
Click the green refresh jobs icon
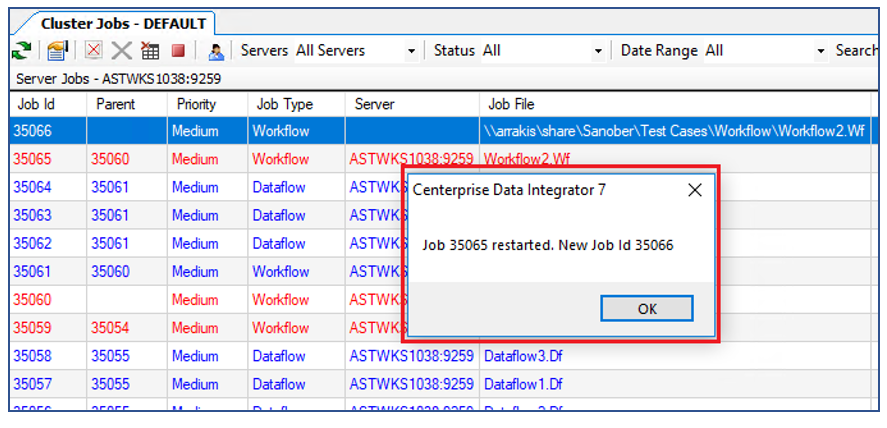pyautogui.click(x=20, y=51)
